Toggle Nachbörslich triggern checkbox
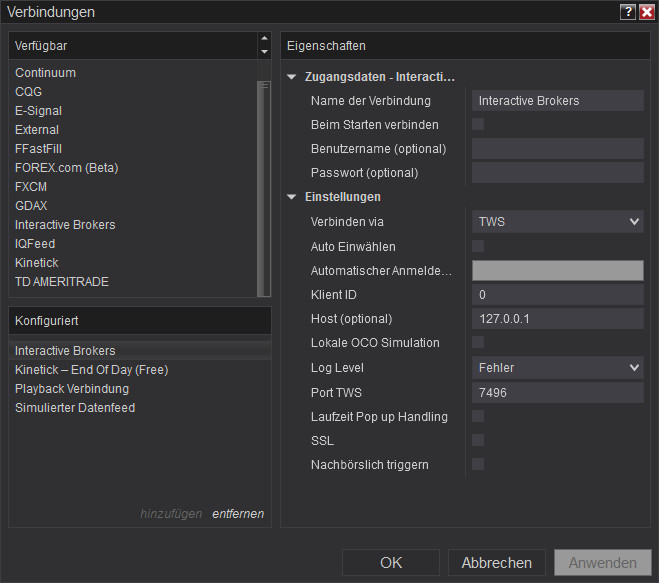The image size is (659, 583). pyautogui.click(x=478, y=464)
